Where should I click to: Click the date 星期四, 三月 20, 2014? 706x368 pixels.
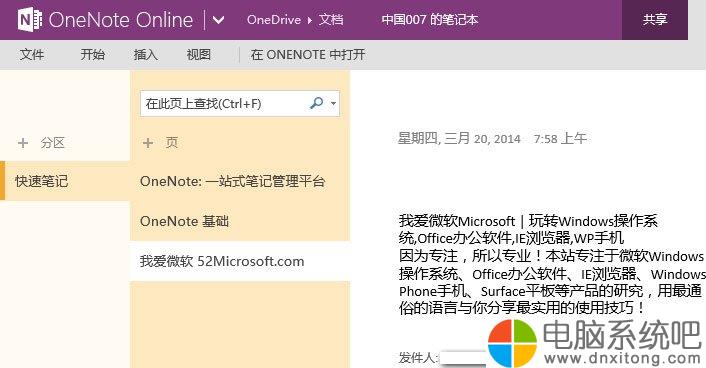coord(459,138)
